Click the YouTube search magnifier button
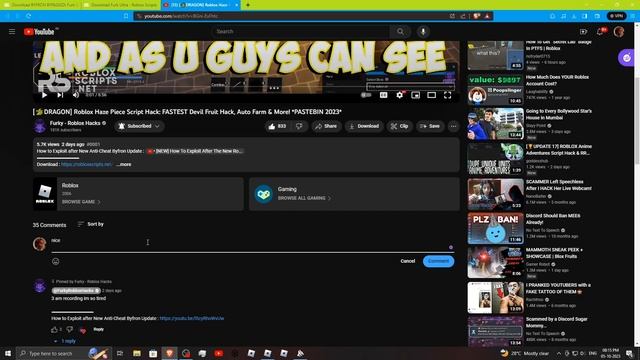640x360 pixels. click(400, 31)
